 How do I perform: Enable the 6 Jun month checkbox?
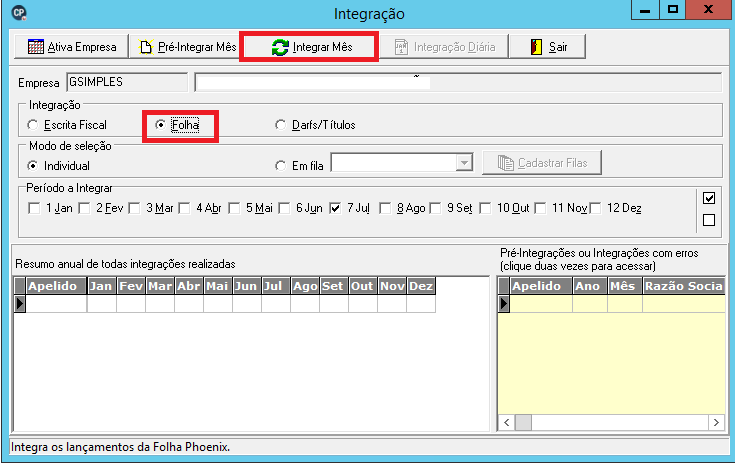[285, 208]
